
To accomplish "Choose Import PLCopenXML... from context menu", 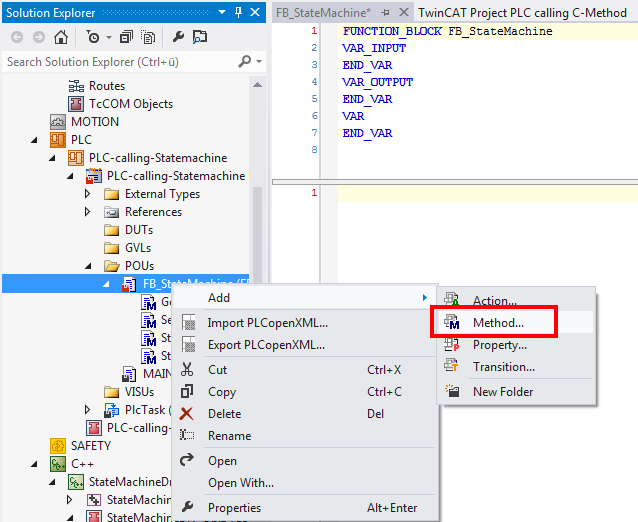I will pyautogui.click(x=305, y=323).
